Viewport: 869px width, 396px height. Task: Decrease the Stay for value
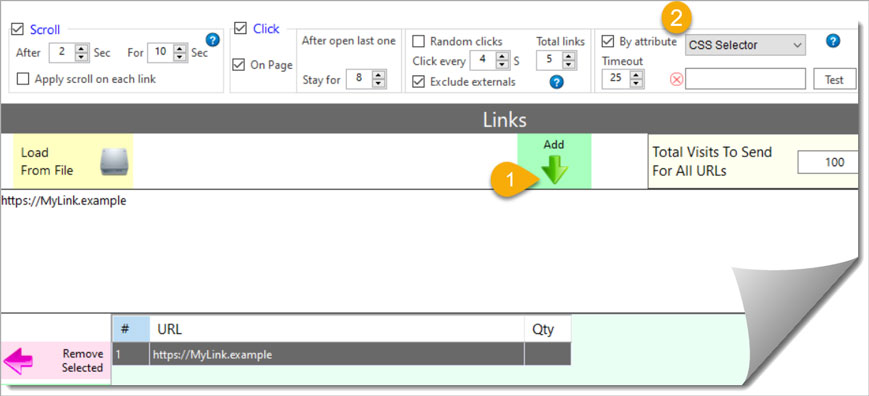(x=379, y=83)
